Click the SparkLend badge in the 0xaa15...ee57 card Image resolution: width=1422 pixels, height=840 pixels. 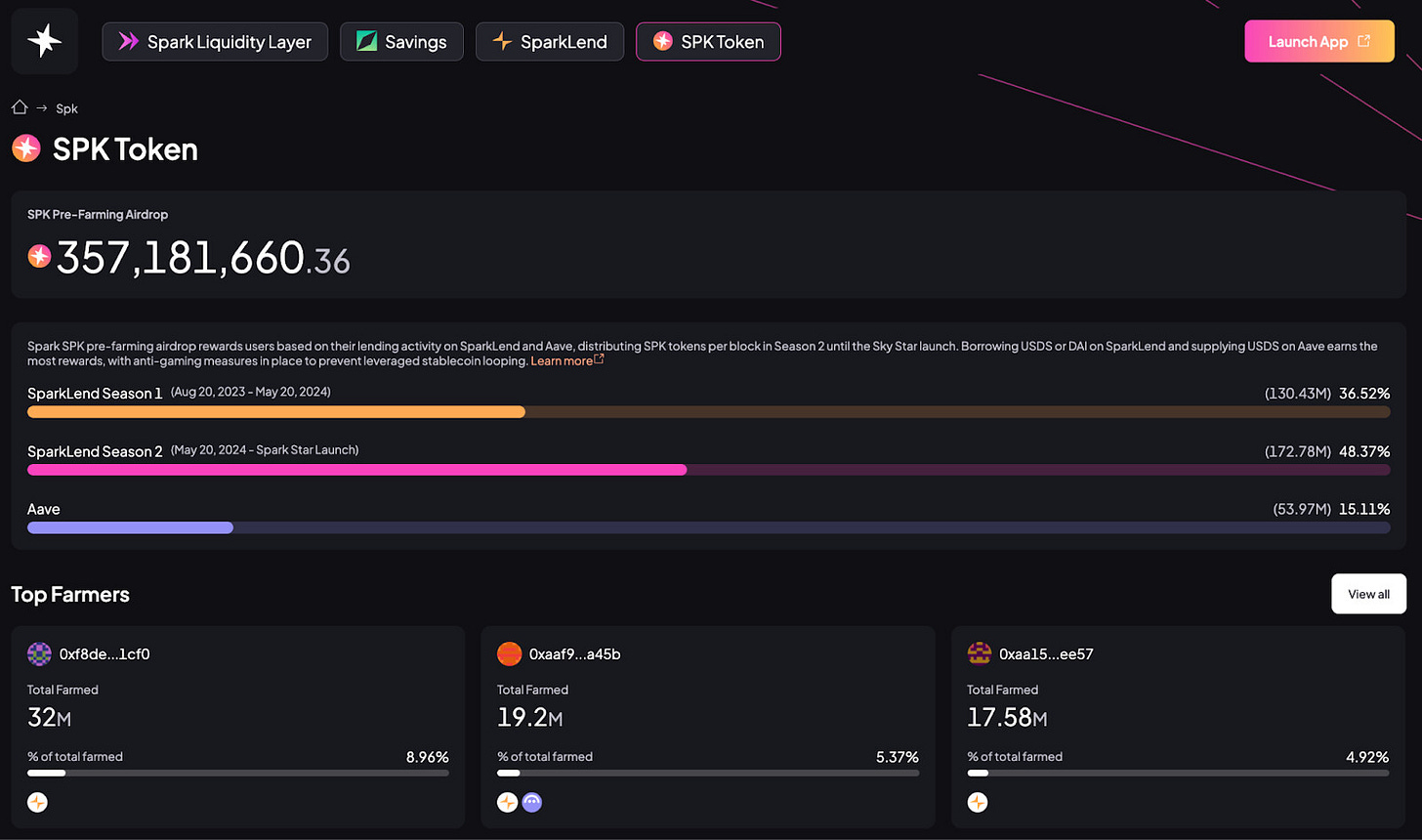click(x=977, y=803)
